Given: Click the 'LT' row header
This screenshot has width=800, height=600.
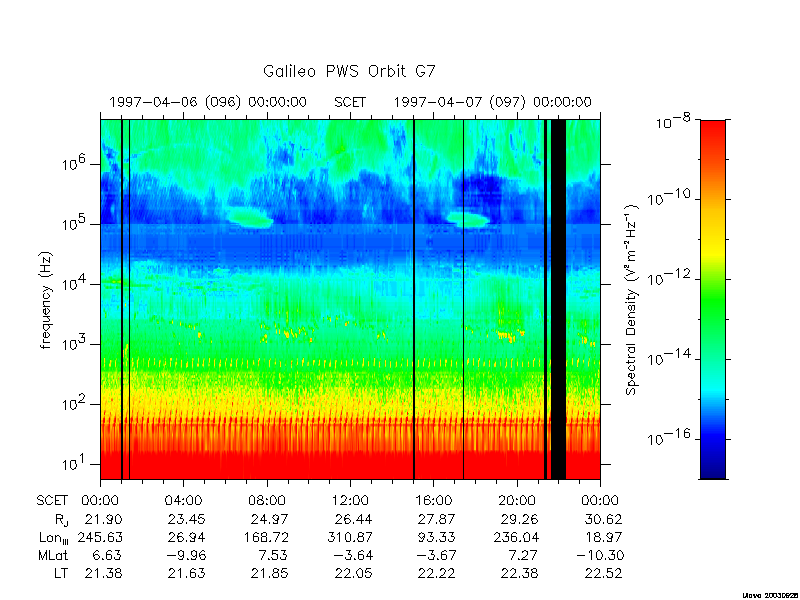Looking at the screenshot, I should tap(61, 573).
